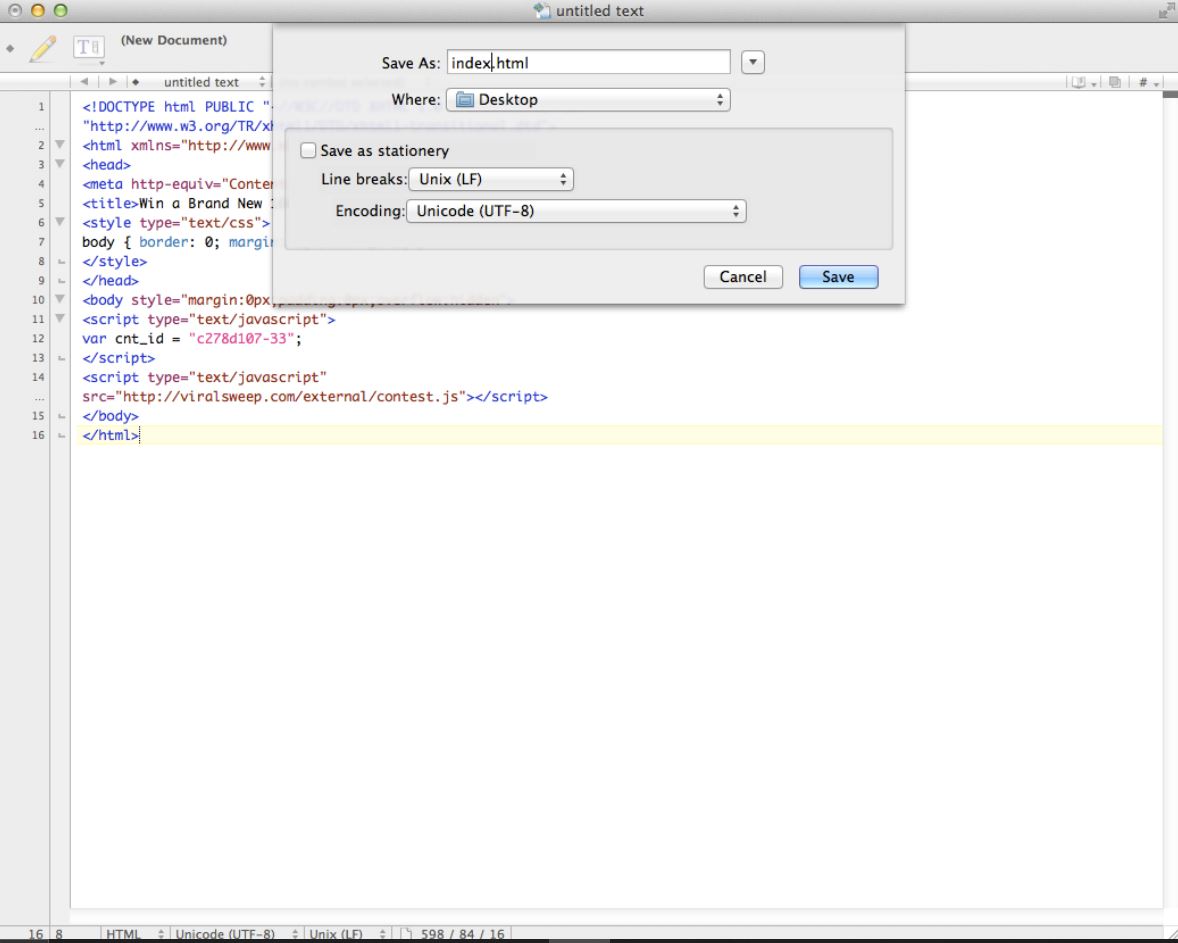Screen dimensions: 1178x943
Task: Open the documents drawer book icon
Action: [1079, 82]
